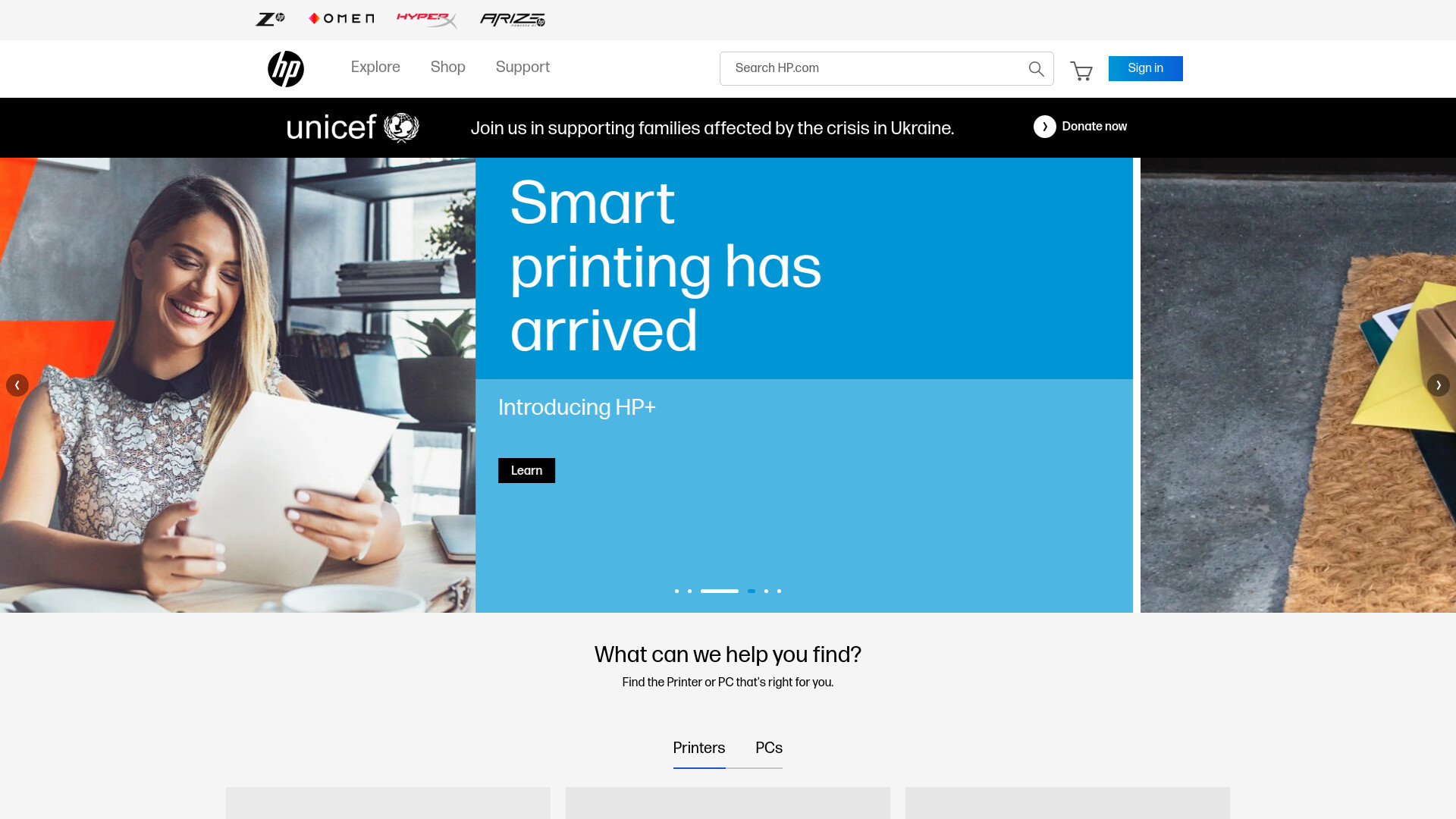Screen dimensions: 1456x819
Task: Open the ARIZE brand logo link
Action: pos(513,20)
